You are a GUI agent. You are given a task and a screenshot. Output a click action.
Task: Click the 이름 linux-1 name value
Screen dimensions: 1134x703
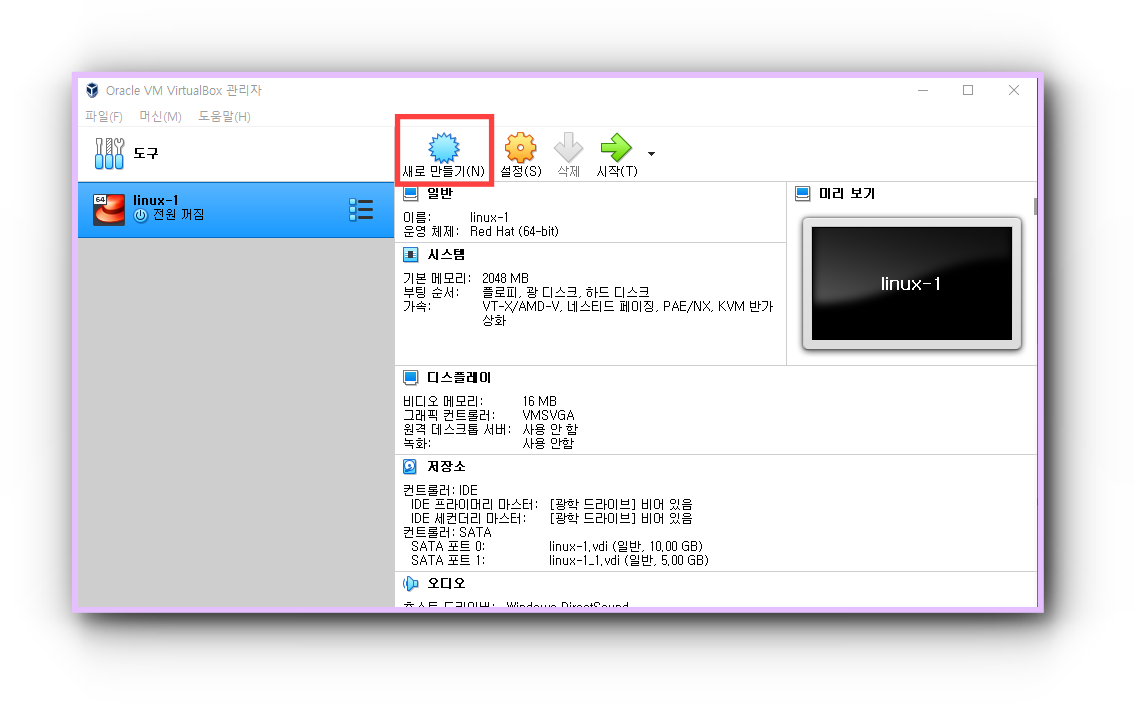click(489, 218)
